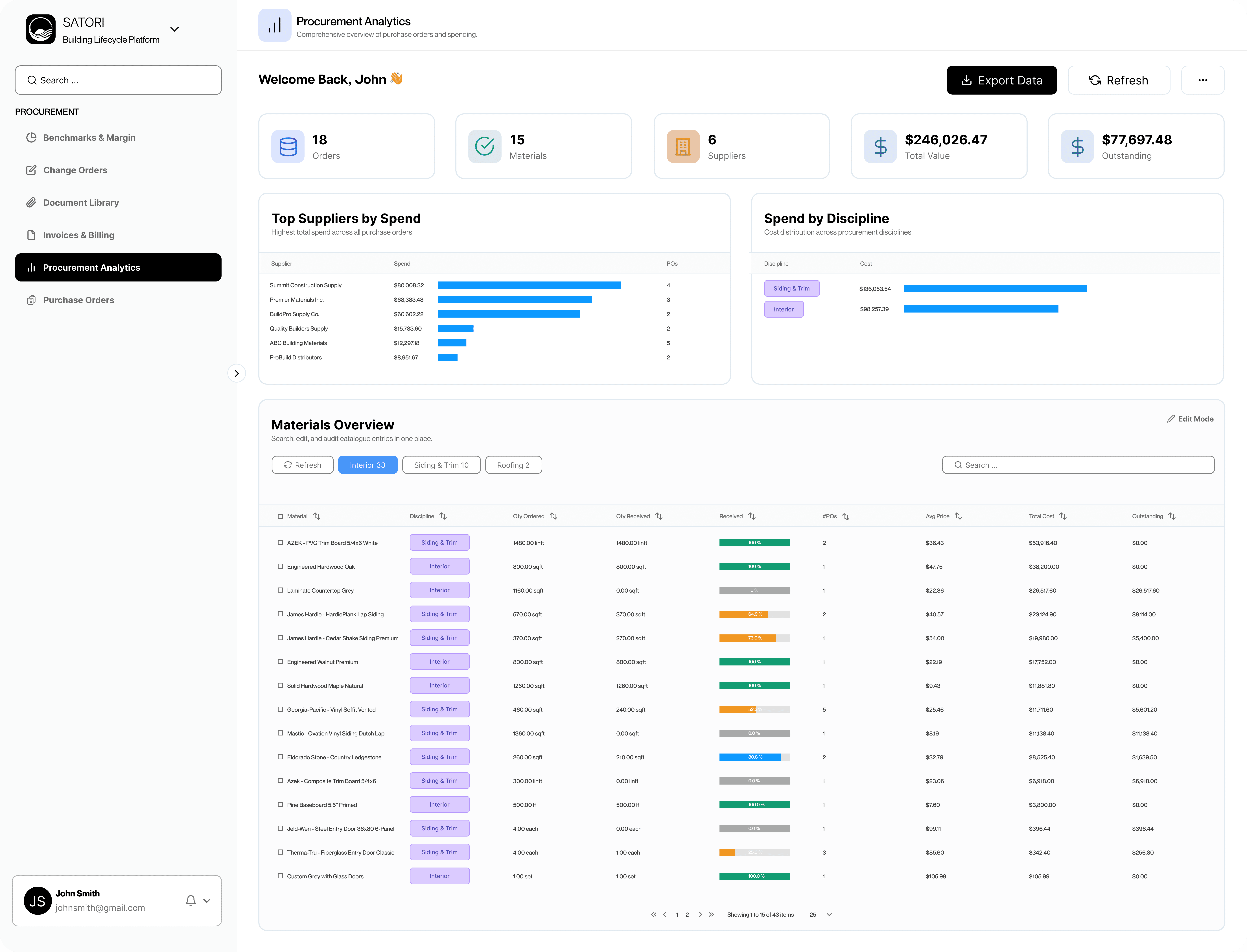This screenshot has width=1247, height=952.
Task: Go to the last page of the table
Action: 712,915
